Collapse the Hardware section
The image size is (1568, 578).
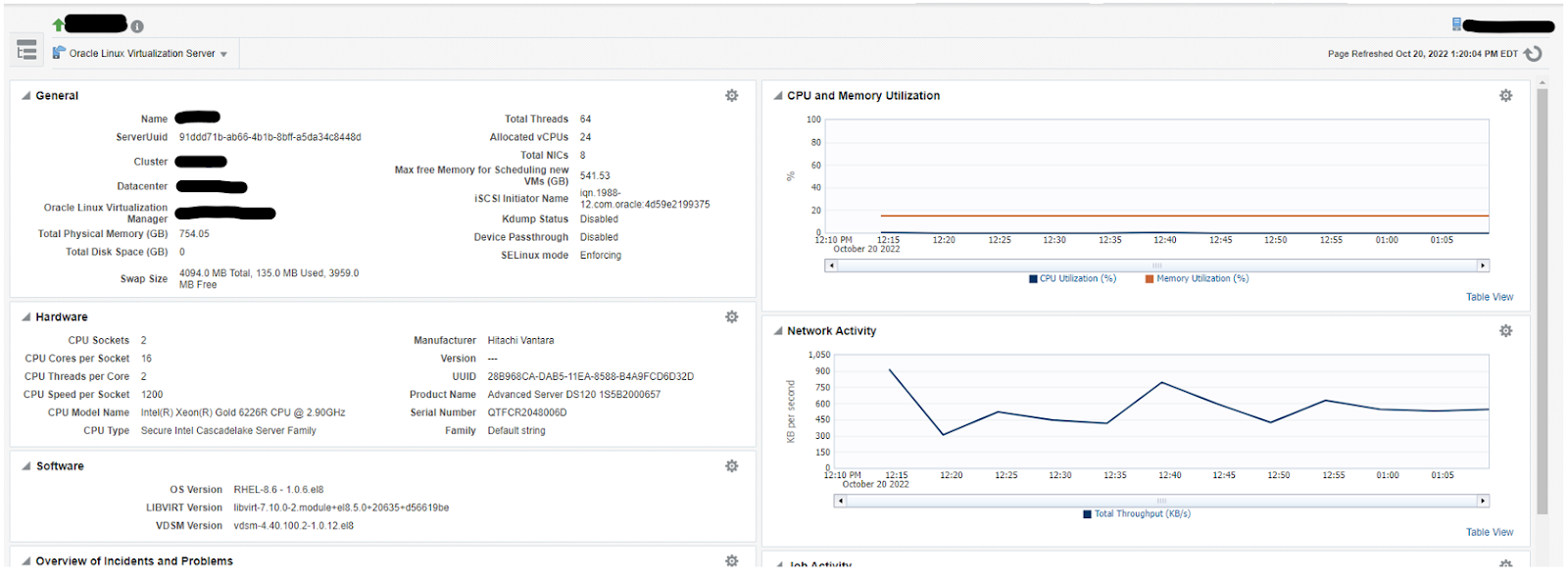[26, 317]
